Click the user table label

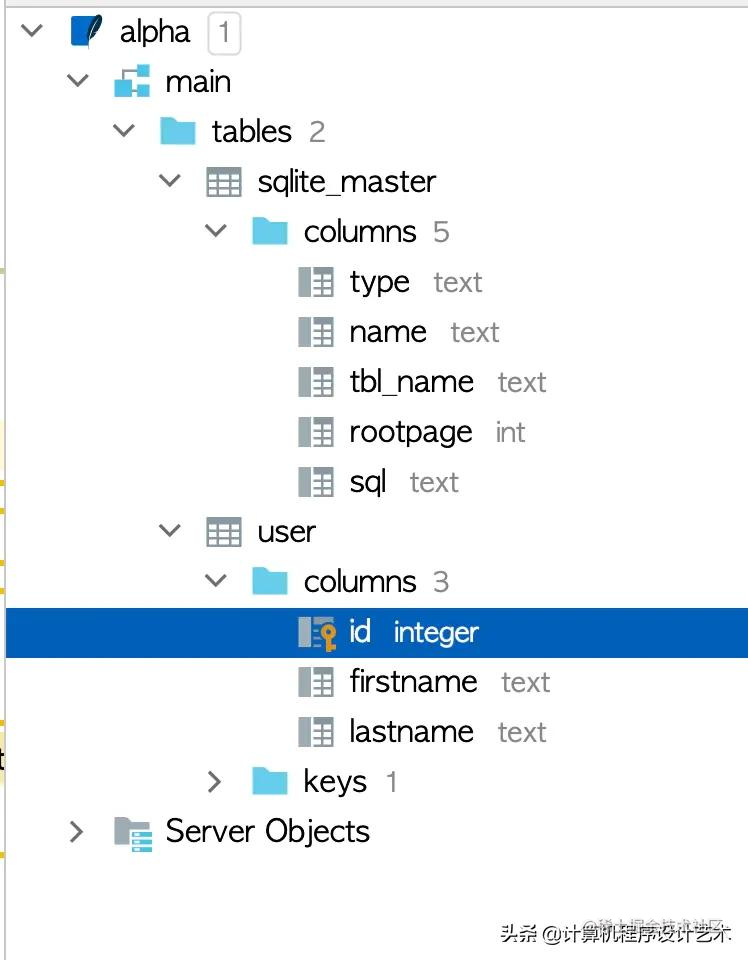(x=286, y=531)
